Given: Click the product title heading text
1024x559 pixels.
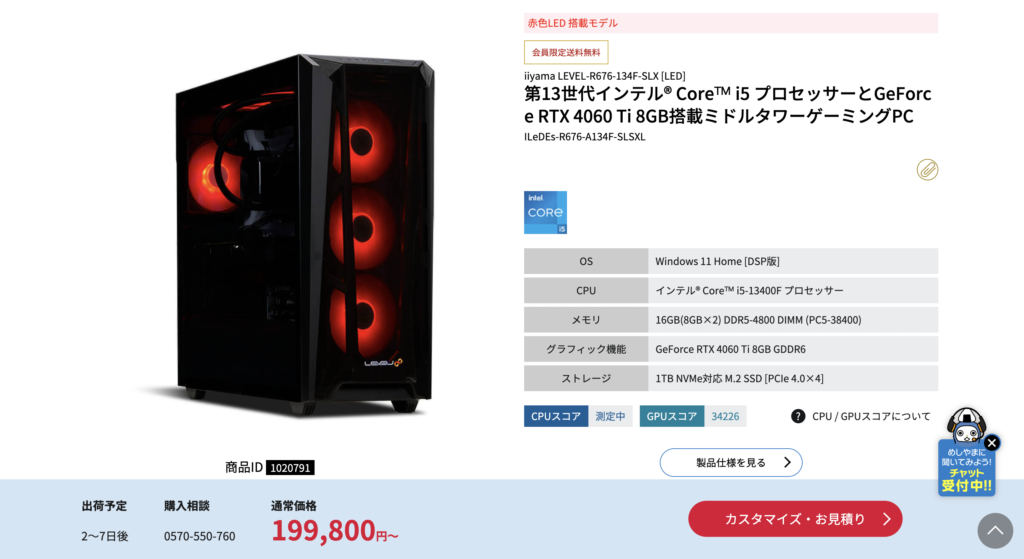Looking at the screenshot, I should [728, 104].
